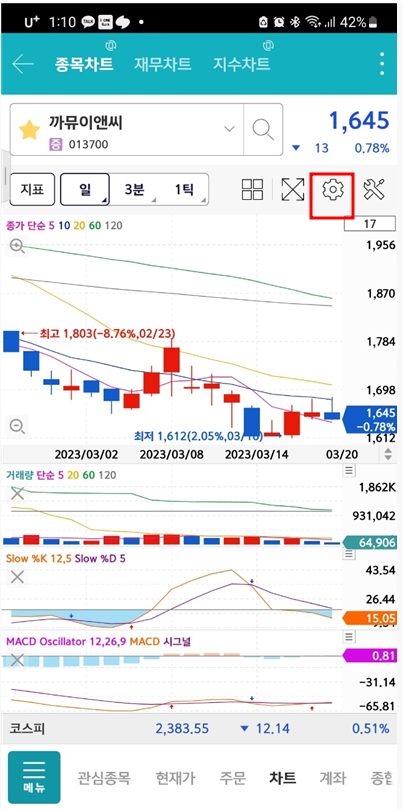Tap the 코스피 index ticker bar
This screenshot has width=403, height=809.
[201, 729]
